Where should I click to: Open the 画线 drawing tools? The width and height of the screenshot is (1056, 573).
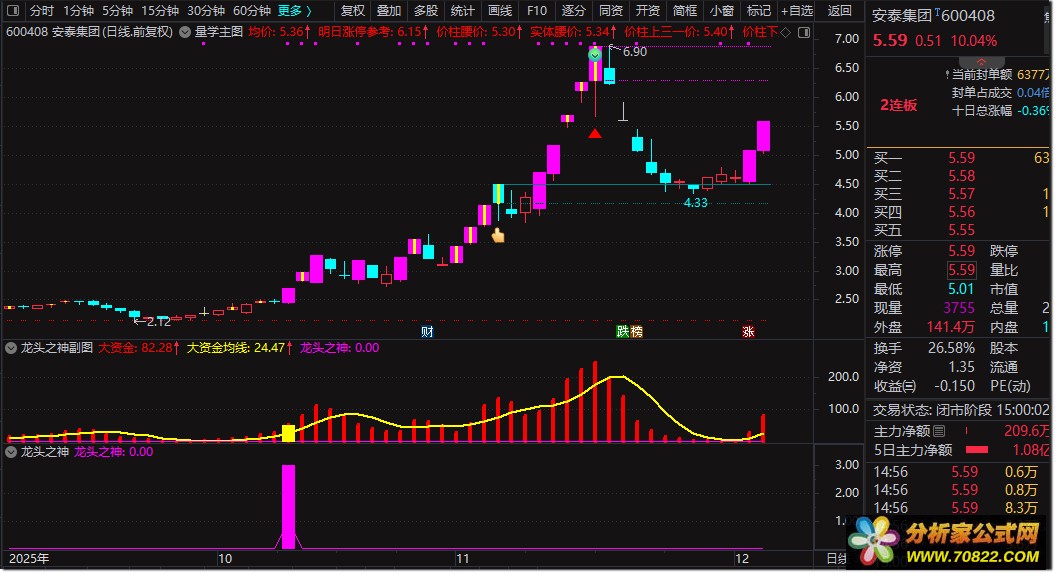pos(500,11)
